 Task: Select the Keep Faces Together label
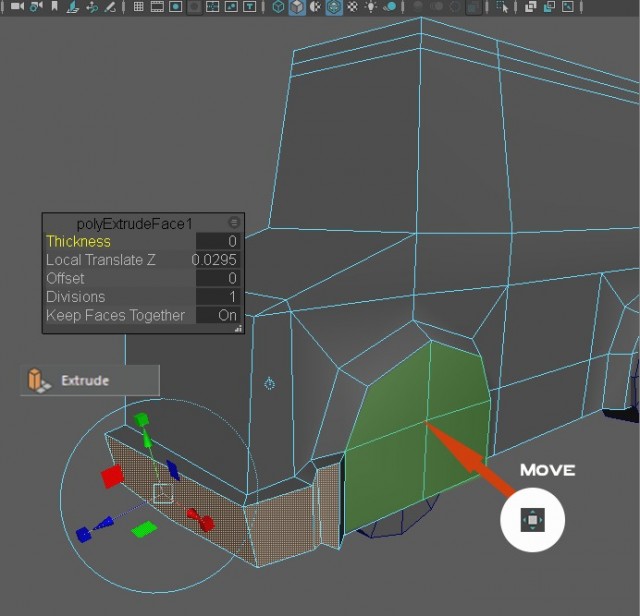[116, 315]
